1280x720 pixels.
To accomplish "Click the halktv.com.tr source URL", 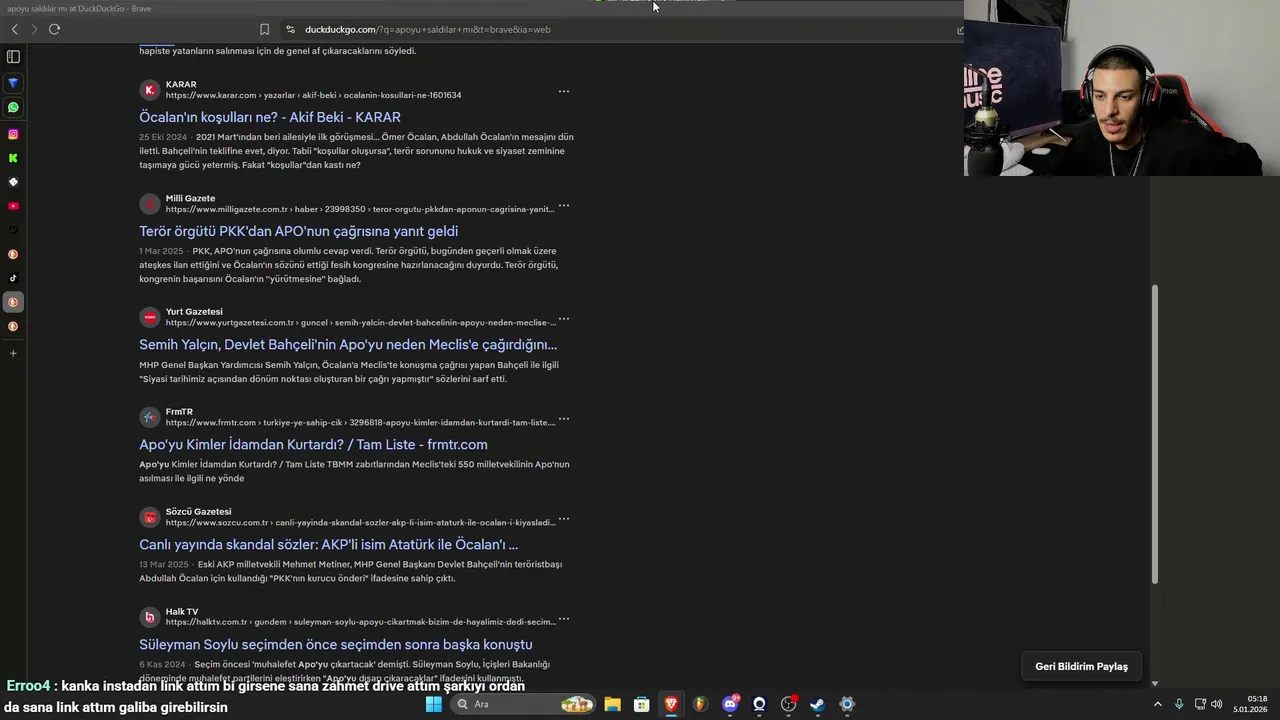I will [360, 622].
